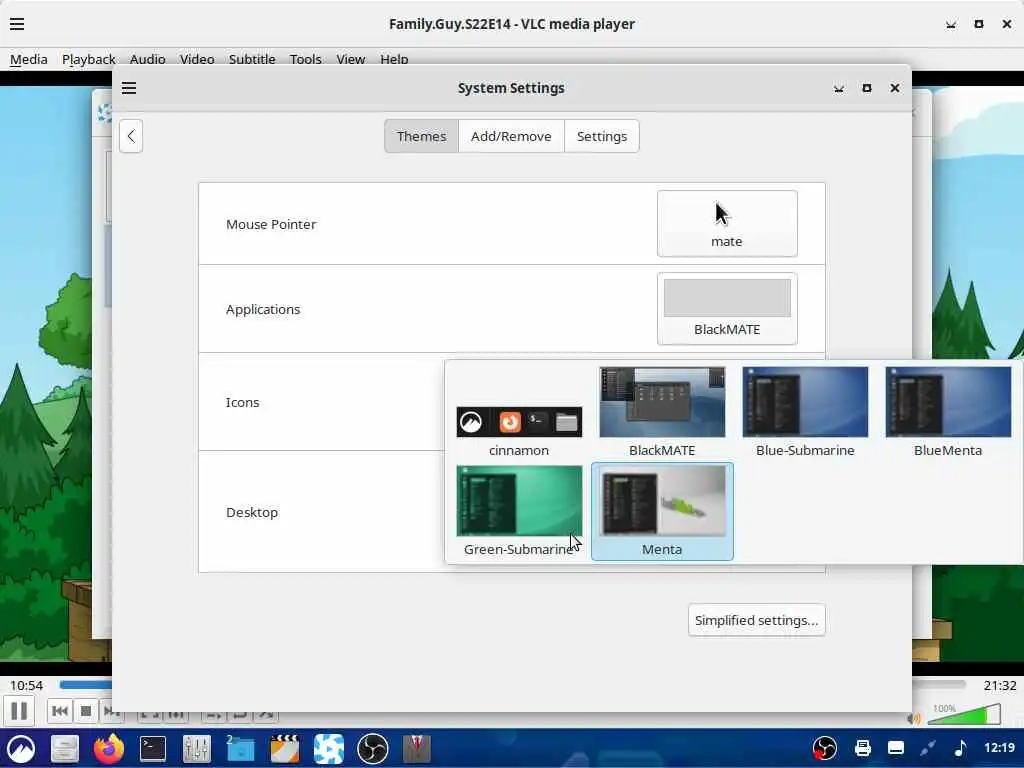Click the VLC mute speaker icon

click(913, 718)
